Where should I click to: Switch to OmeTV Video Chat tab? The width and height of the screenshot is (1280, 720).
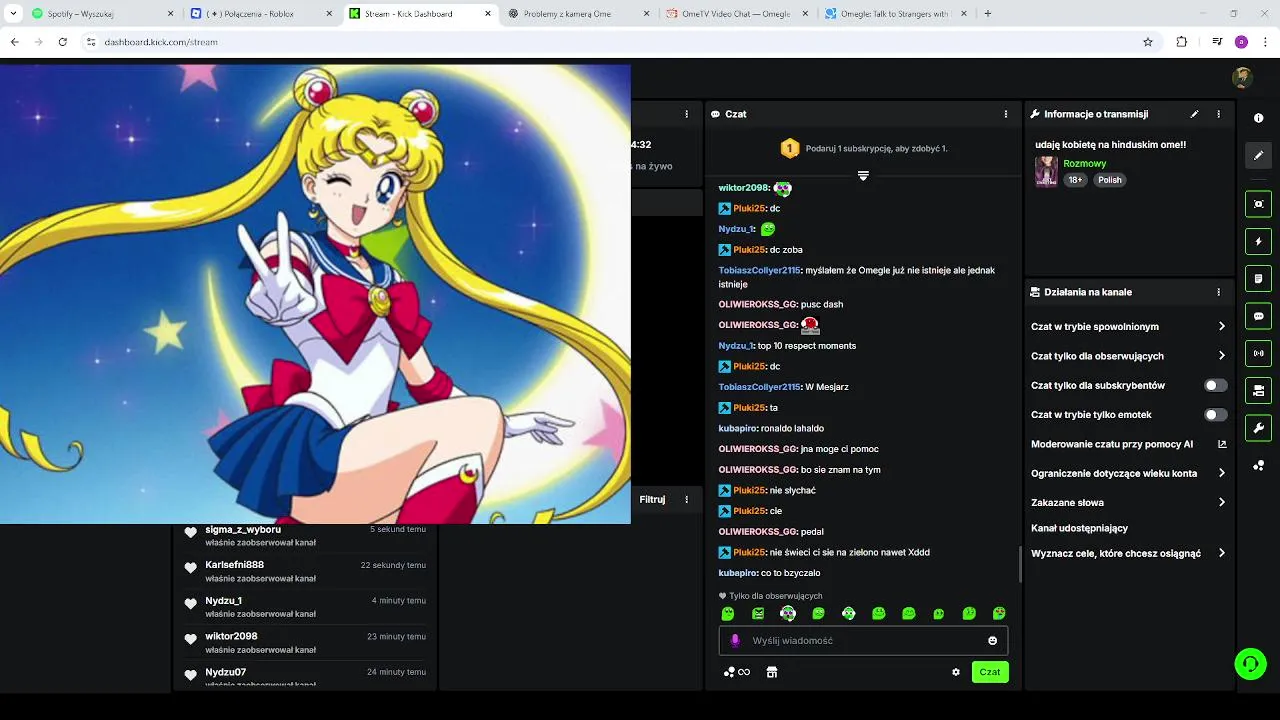[738, 14]
